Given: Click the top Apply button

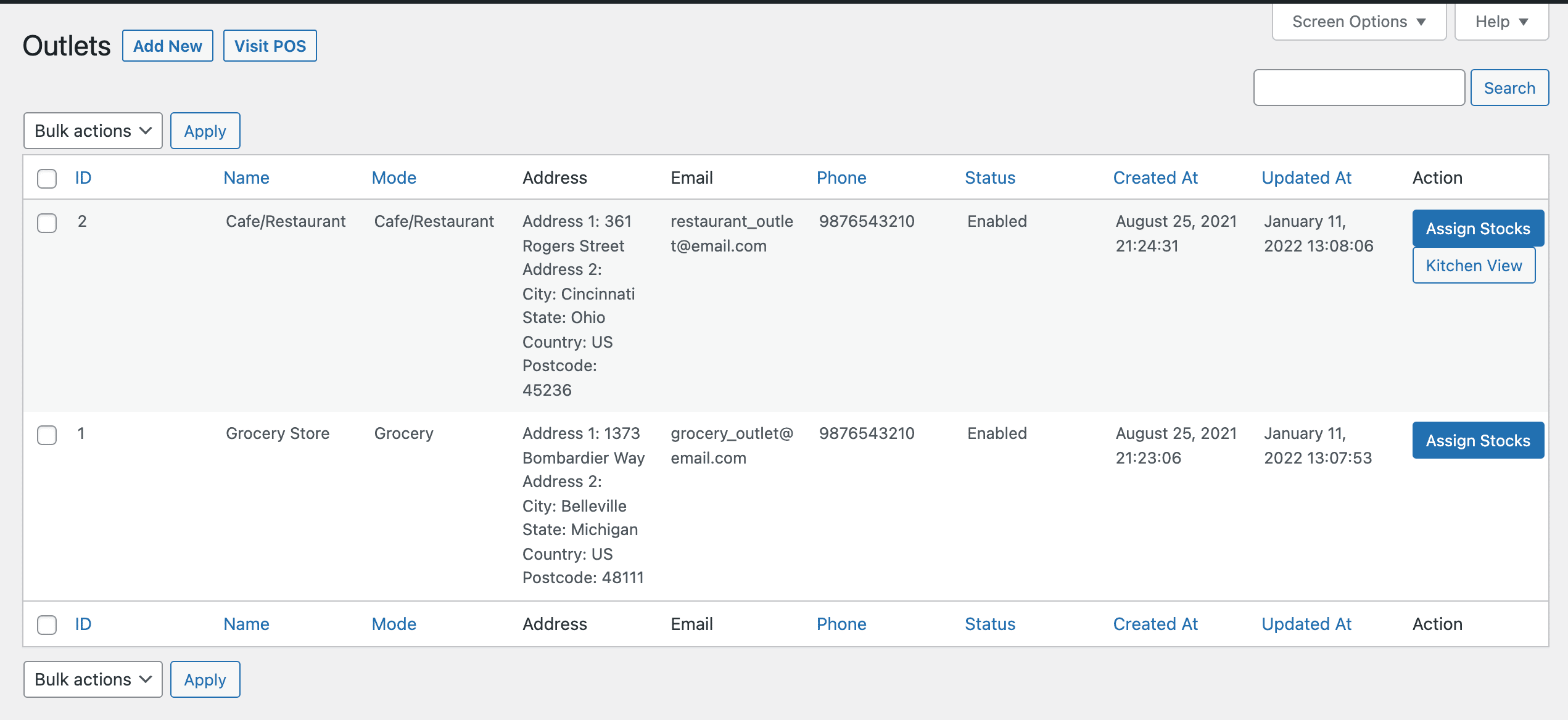Looking at the screenshot, I should click(205, 131).
